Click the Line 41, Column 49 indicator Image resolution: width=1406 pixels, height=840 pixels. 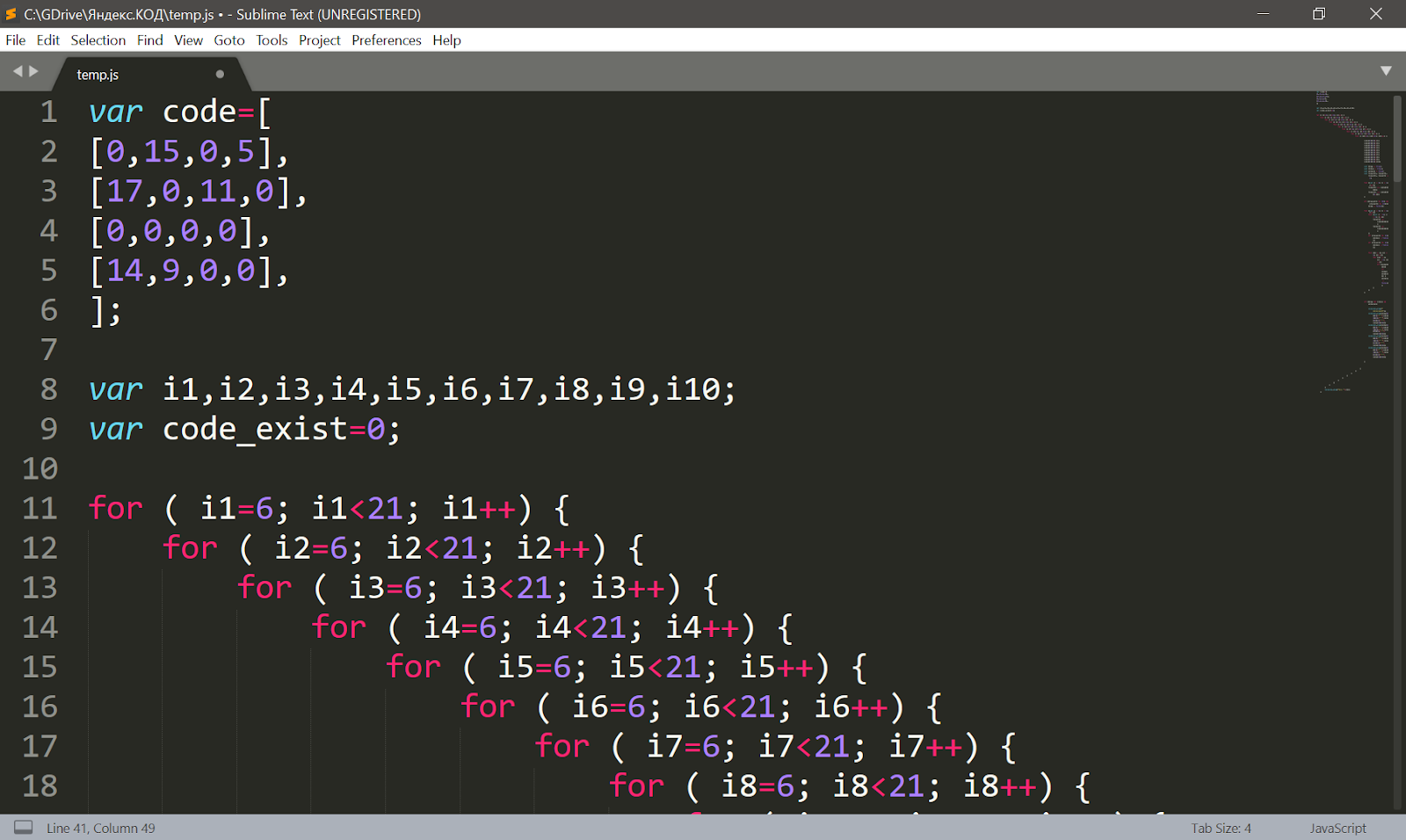click(101, 828)
